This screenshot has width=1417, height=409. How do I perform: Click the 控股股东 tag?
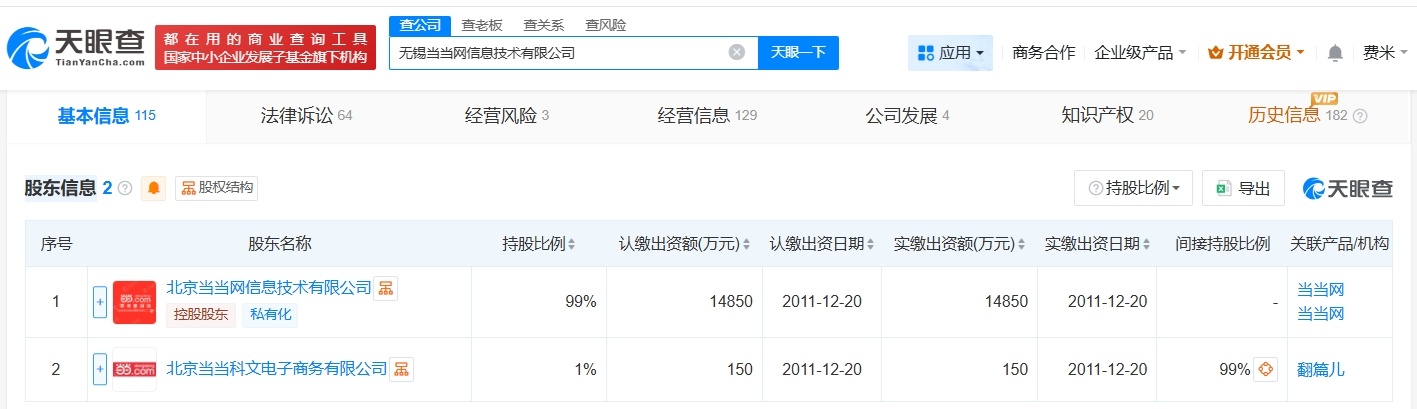pyautogui.click(x=200, y=315)
